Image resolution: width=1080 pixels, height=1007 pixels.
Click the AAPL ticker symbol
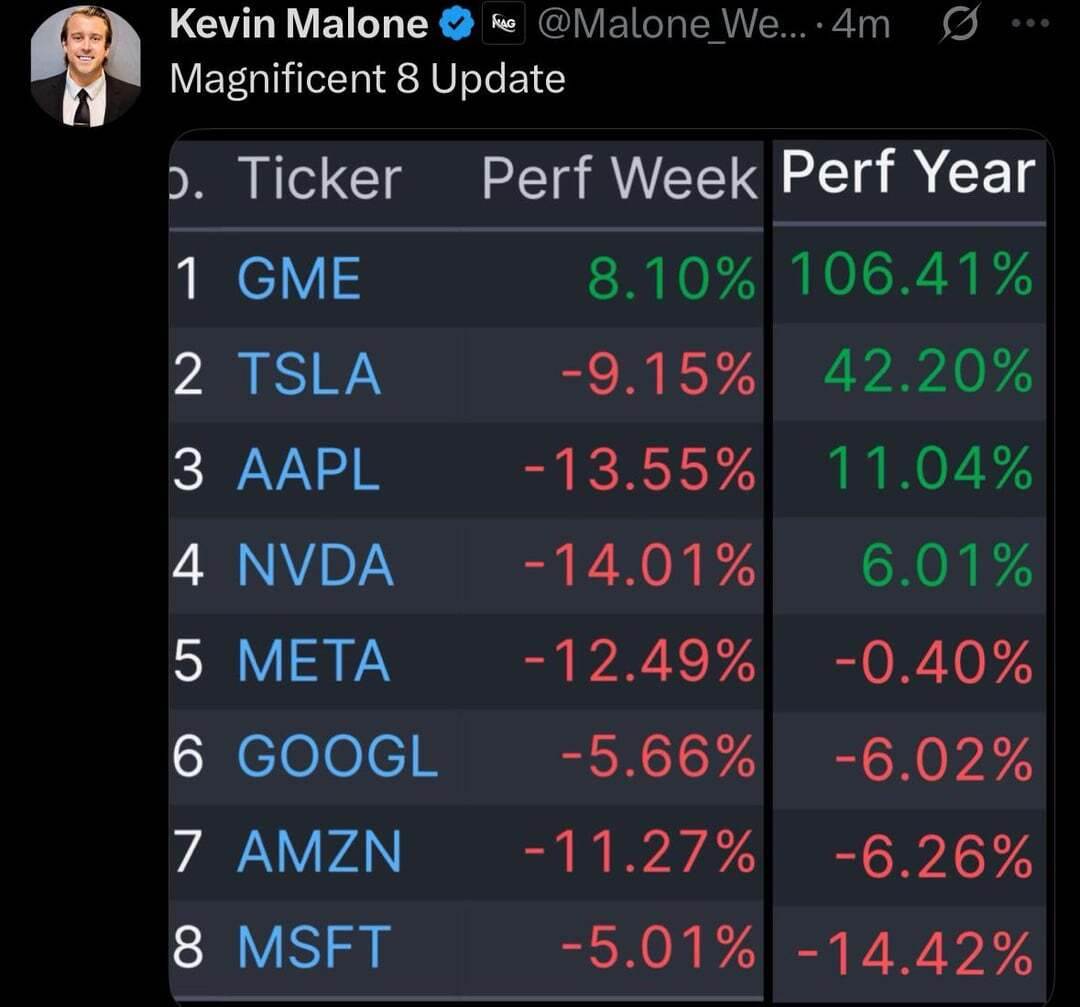tap(308, 469)
